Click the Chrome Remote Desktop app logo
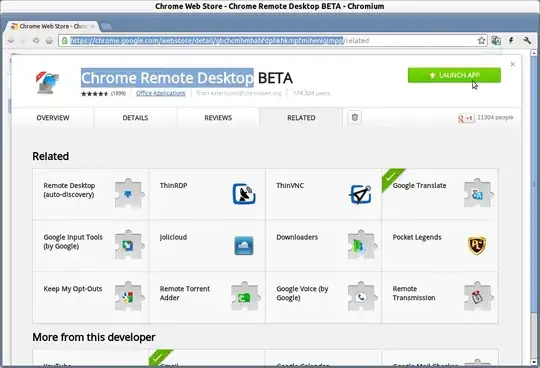Image resolution: width=540 pixels, height=368 pixels. coord(48,83)
